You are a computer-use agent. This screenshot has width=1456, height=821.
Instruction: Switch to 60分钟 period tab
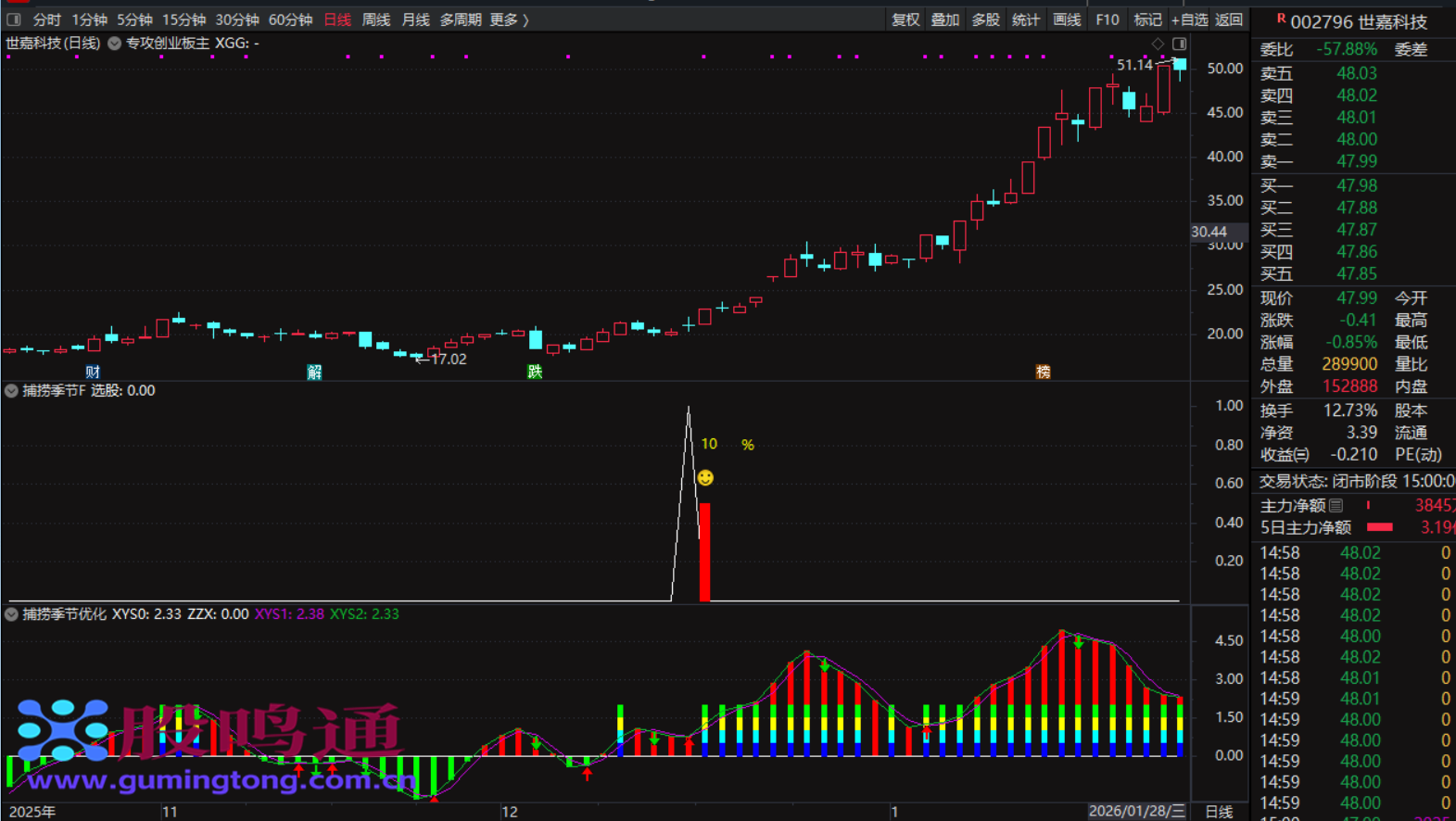[290, 19]
